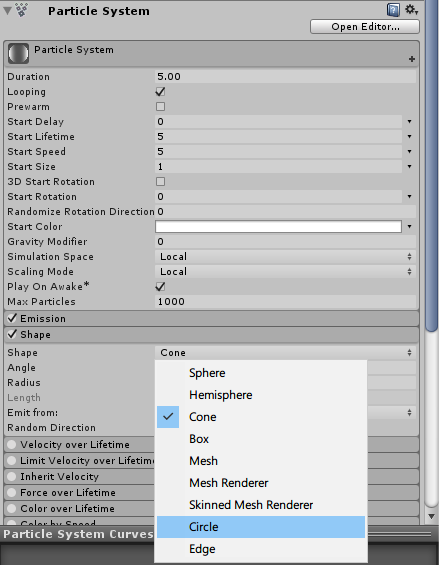Enable the Prewarm checkbox
The height and width of the screenshot is (565, 439).
tap(160, 107)
